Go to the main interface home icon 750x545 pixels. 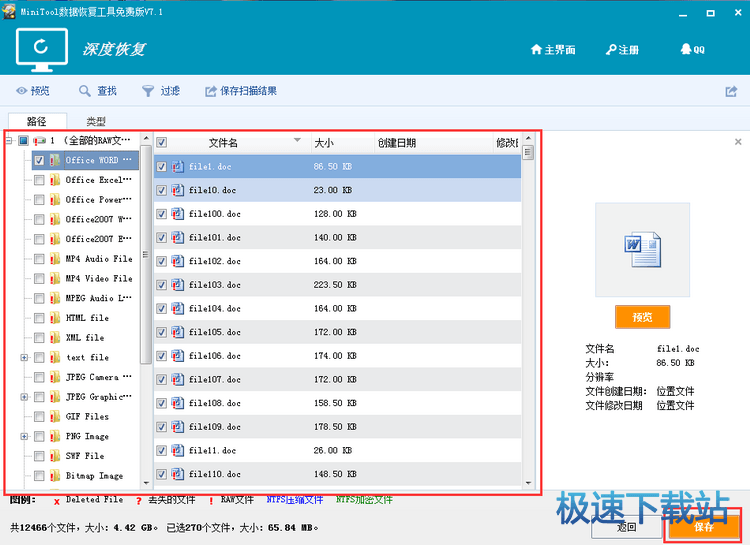pyautogui.click(x=536, y=49)
